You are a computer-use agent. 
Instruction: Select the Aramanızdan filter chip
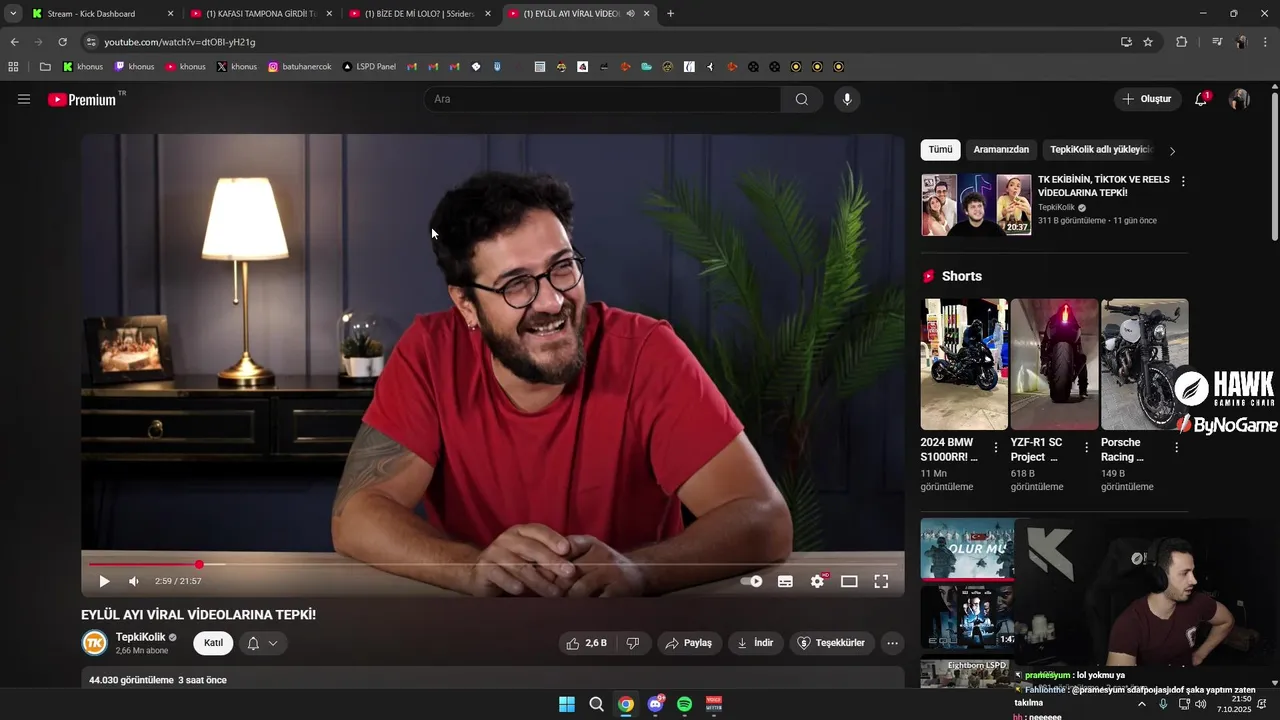tap(1001, 150)
